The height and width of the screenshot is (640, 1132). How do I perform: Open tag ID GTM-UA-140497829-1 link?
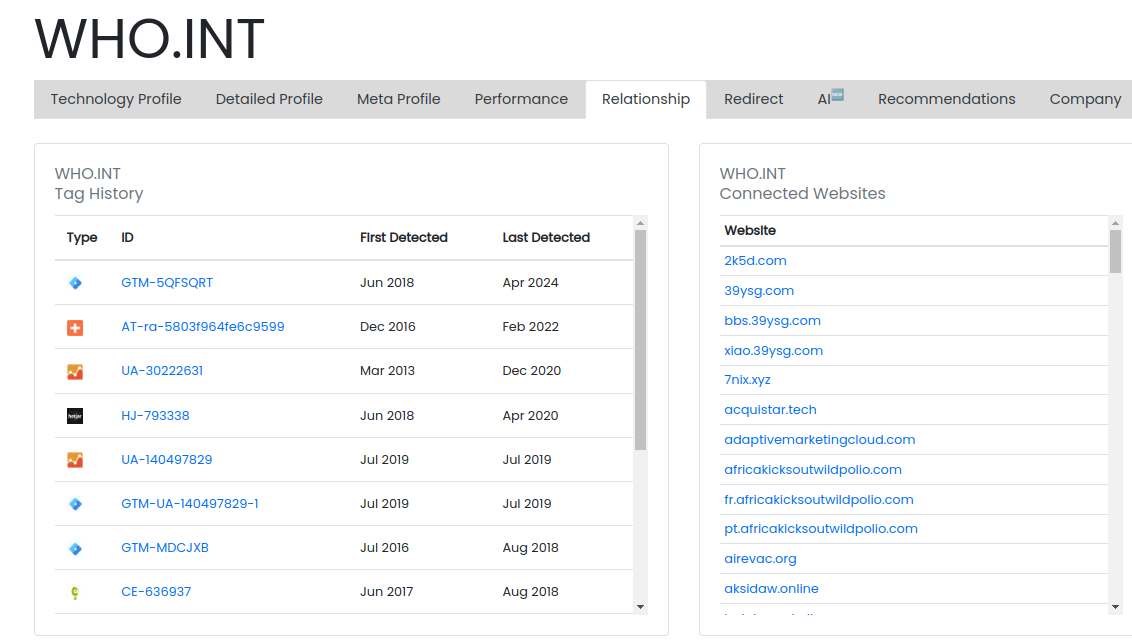coord(190,504)
